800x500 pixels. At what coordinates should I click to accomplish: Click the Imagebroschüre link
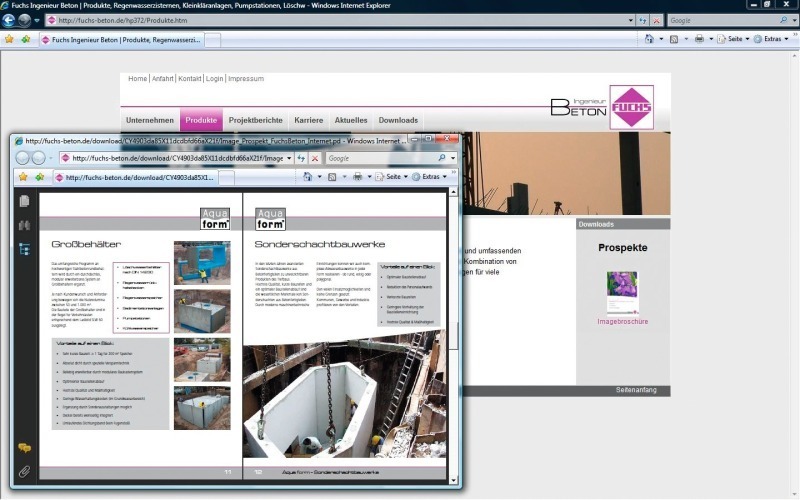pos(622,322)
